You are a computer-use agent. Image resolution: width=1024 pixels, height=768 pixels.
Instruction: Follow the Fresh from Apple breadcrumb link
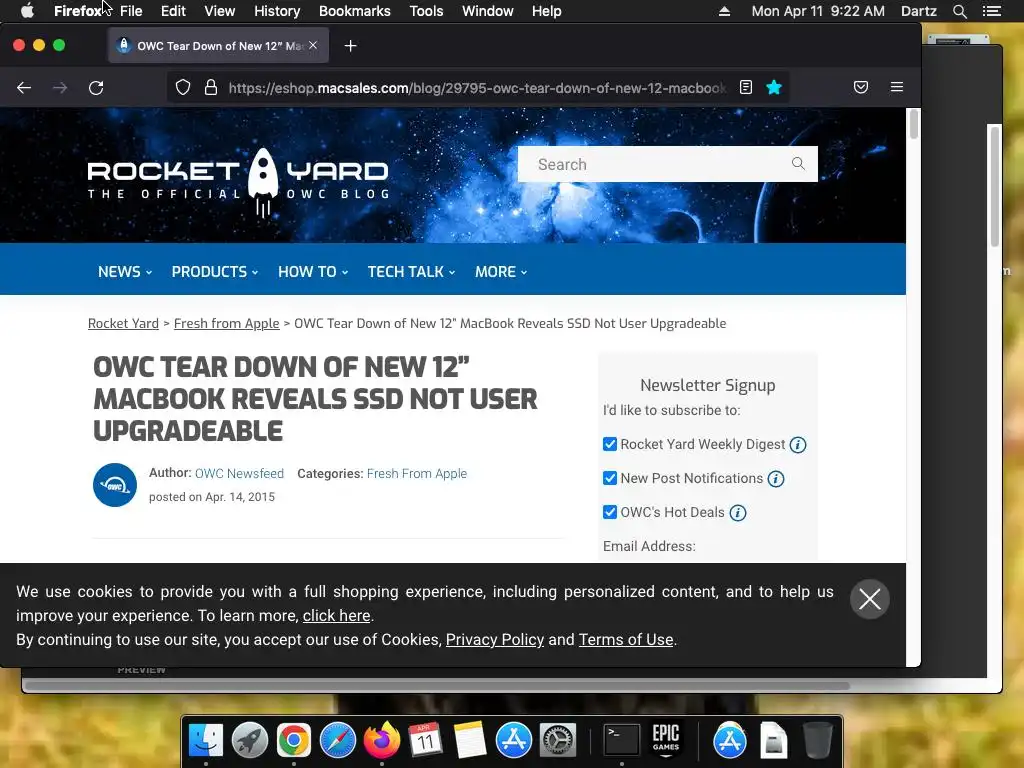point(227,324)
